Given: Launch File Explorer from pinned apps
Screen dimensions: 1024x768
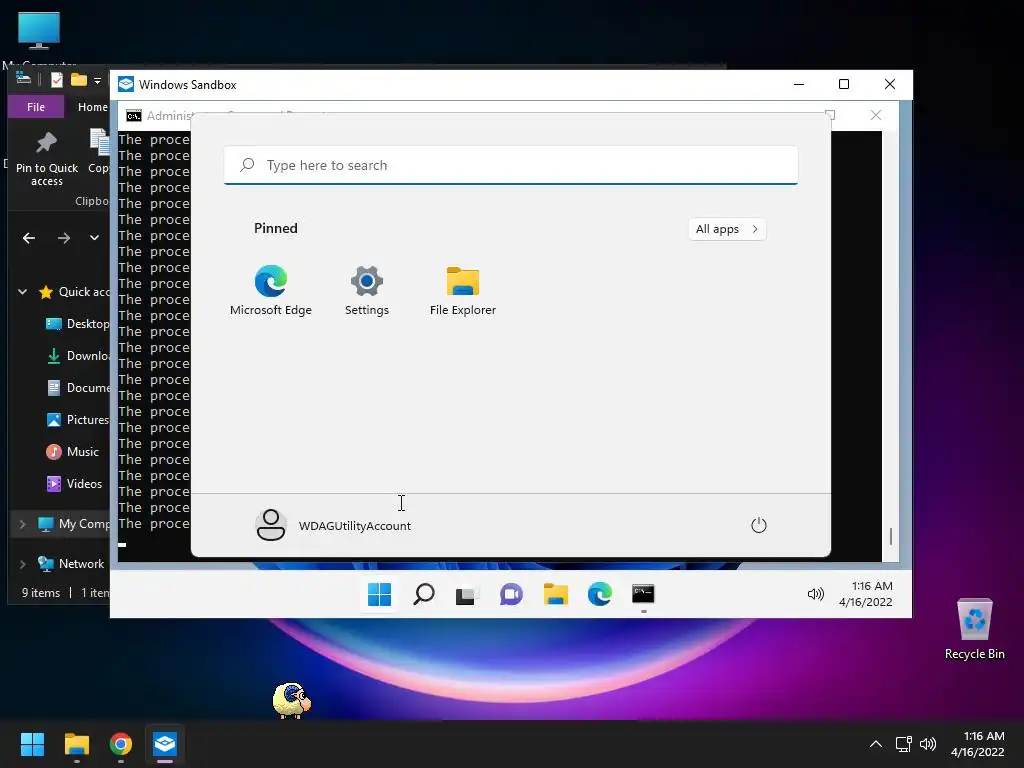Looking at the screenshot, I should [x=462, y=291].
